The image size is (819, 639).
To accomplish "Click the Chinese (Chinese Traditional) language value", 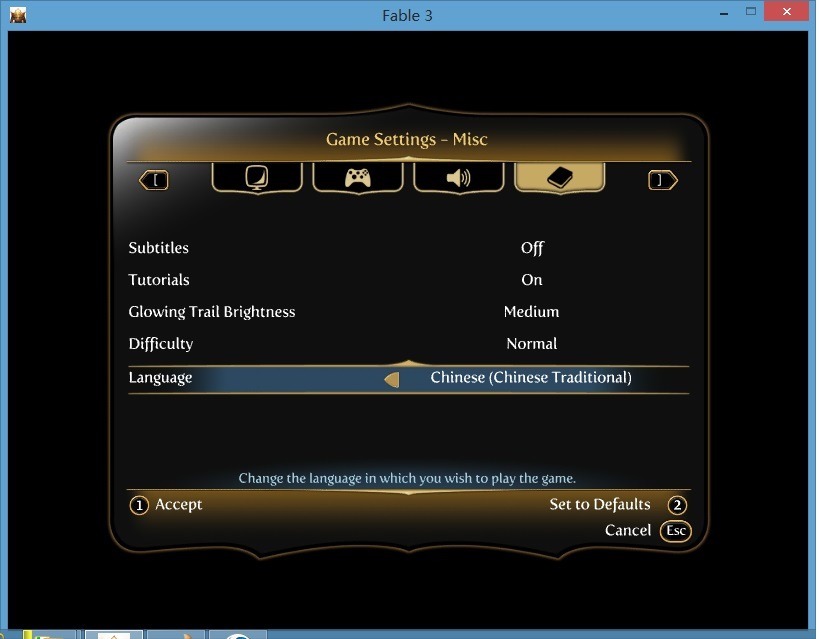I will [531, 378].
